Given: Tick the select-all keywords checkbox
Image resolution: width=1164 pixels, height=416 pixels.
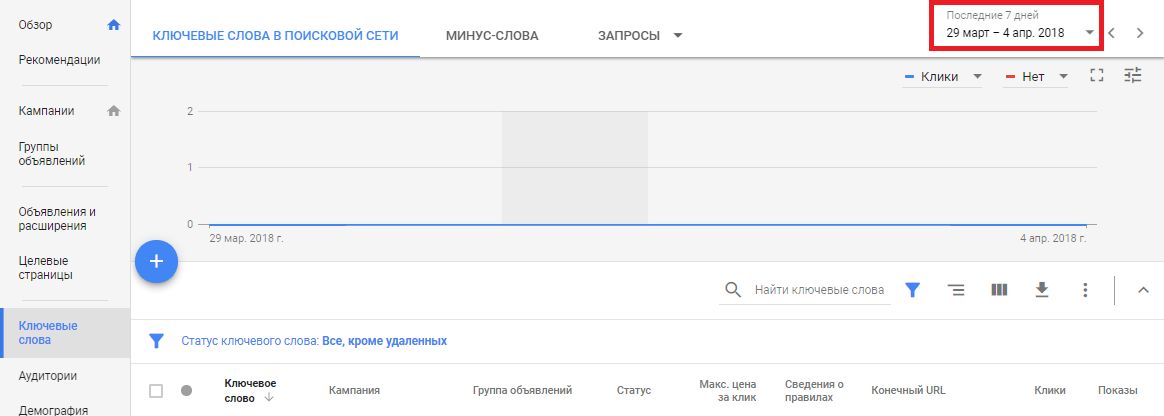Looking at the screenshot, I should 156,391.
